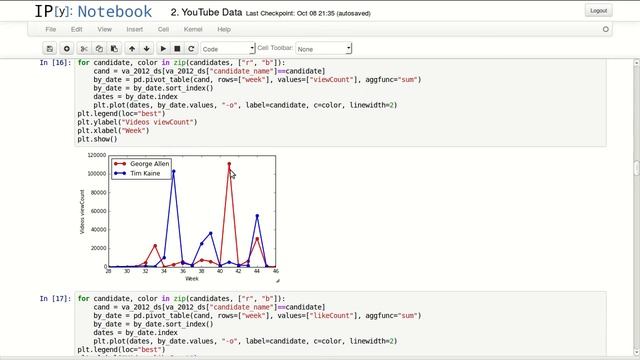Open the Help menu
Screen dimensions: 640x360
point(224,29)
